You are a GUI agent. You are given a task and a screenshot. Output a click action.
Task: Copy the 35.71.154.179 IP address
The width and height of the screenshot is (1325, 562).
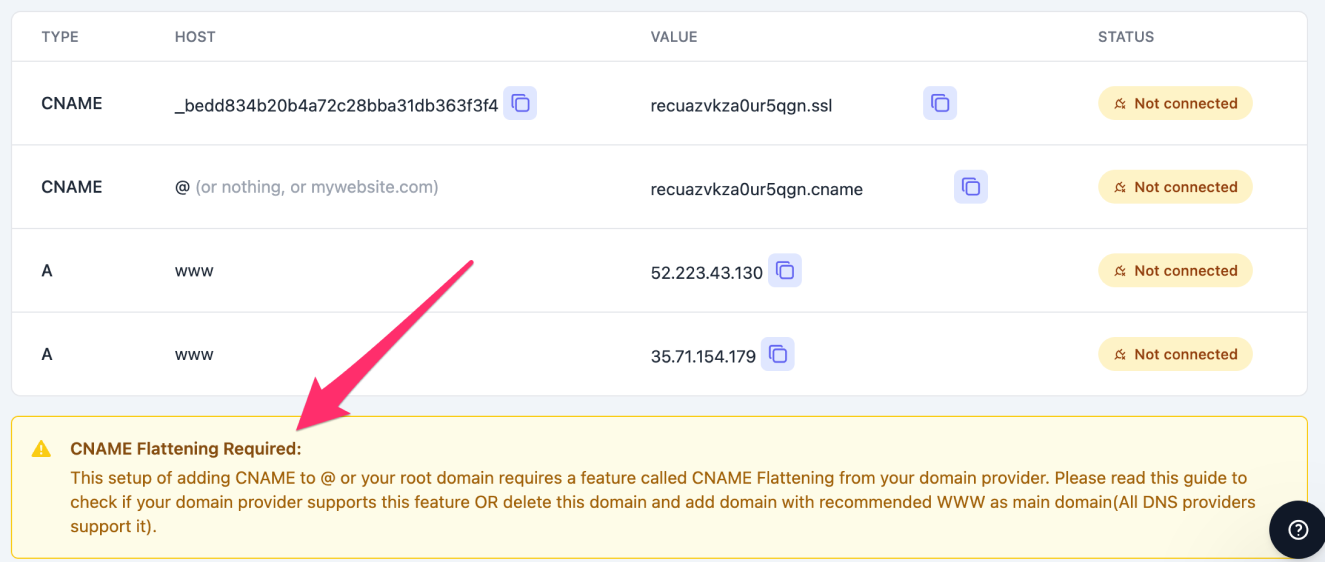coord(778,354)
